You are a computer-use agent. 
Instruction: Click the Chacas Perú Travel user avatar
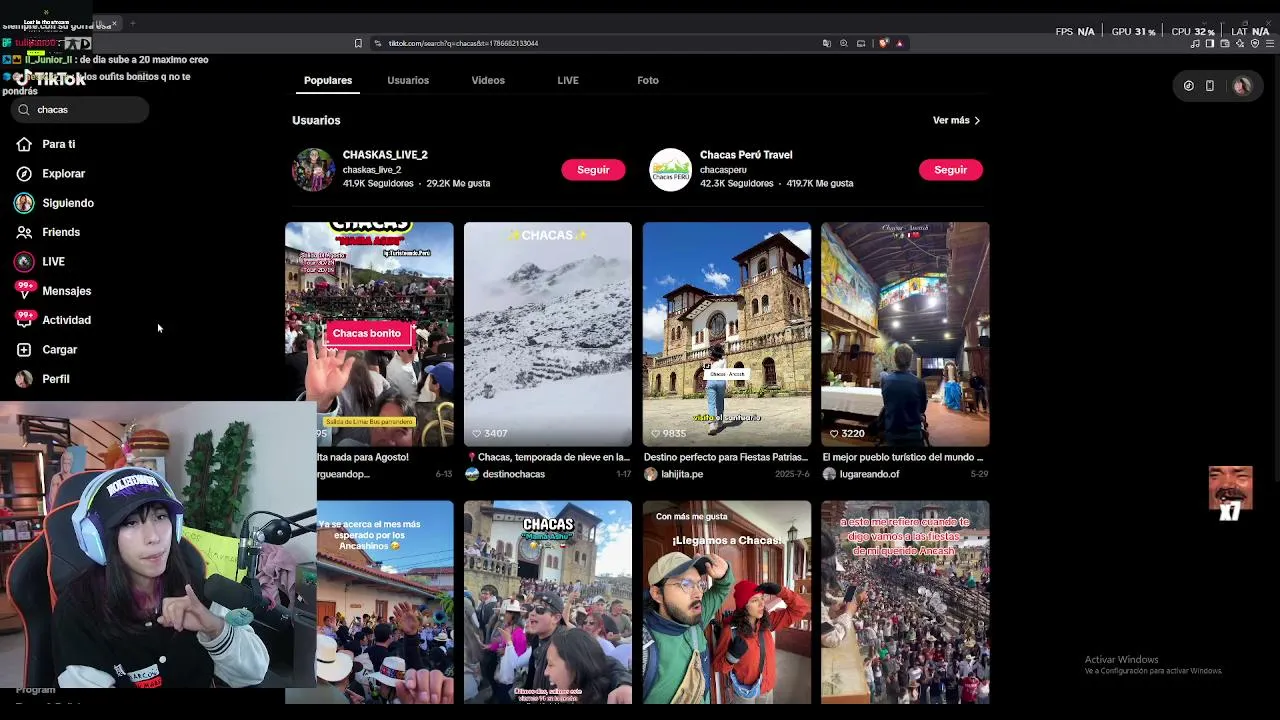click(670, 169)
